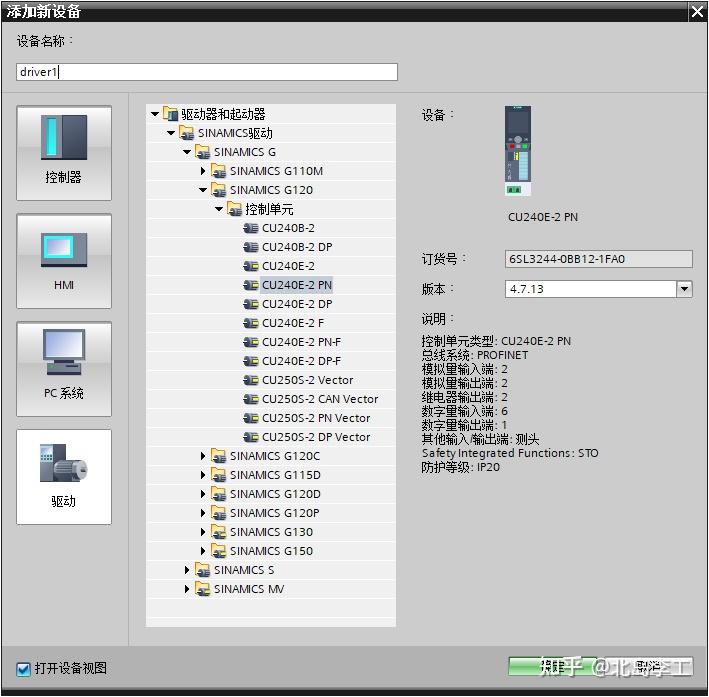Open the SINAMICS G120 folder icon

coord(219,190)
